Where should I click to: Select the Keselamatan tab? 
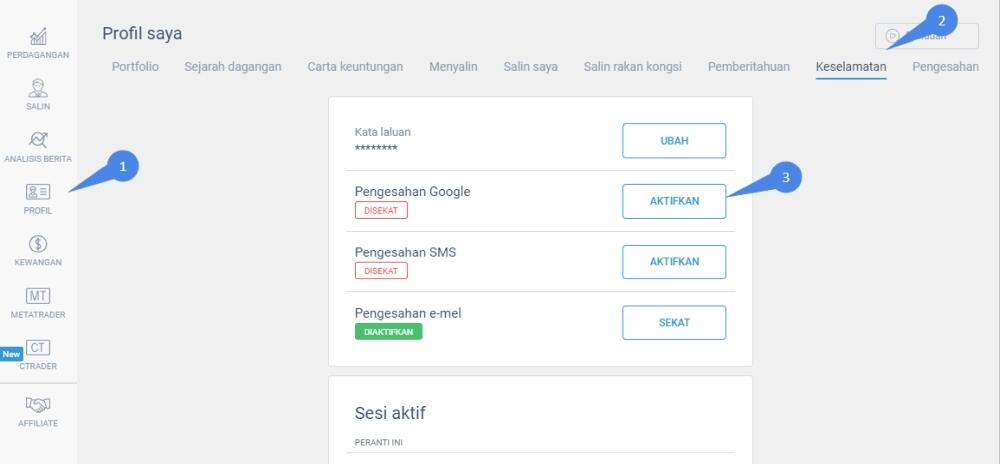point(851,67)
